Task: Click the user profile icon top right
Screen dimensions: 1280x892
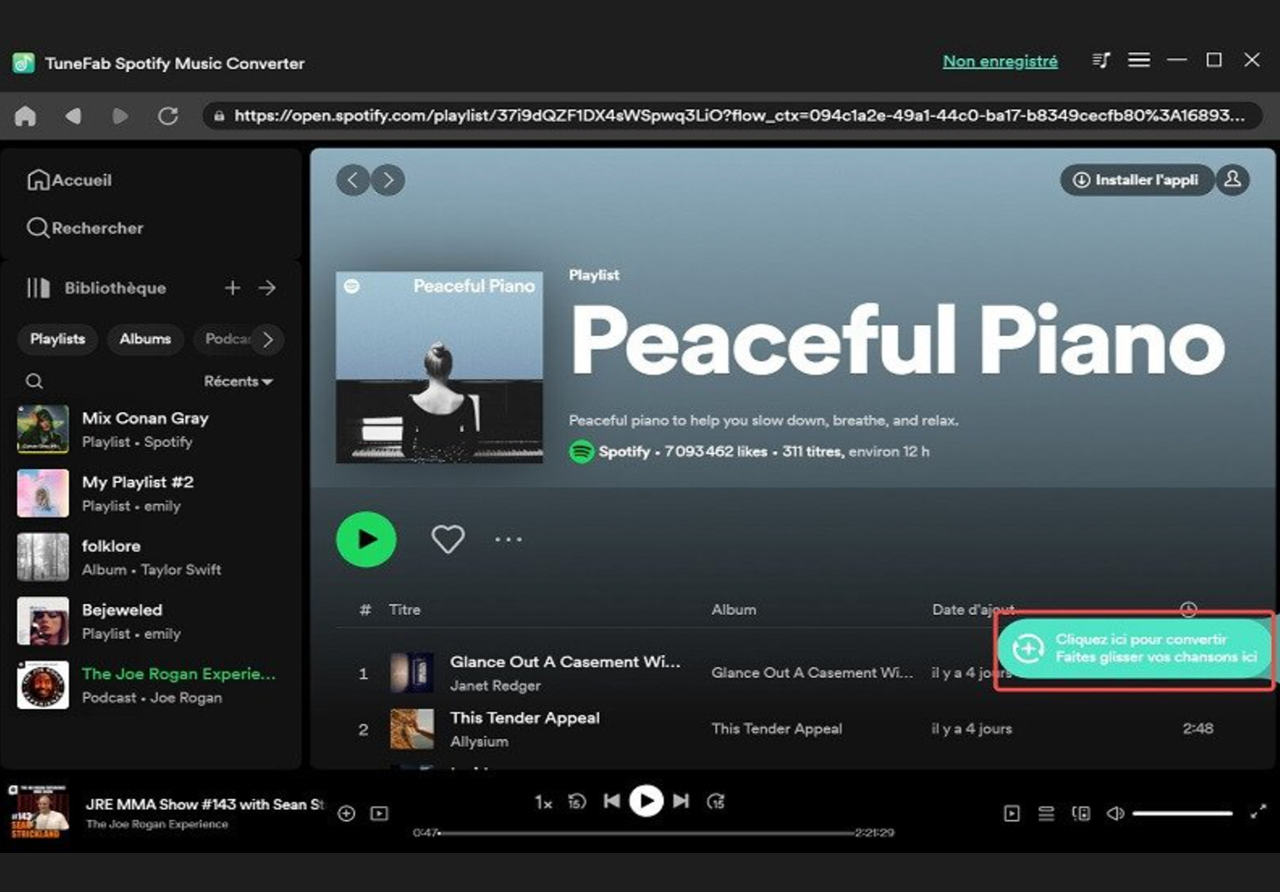Action: click(1233, 180)
